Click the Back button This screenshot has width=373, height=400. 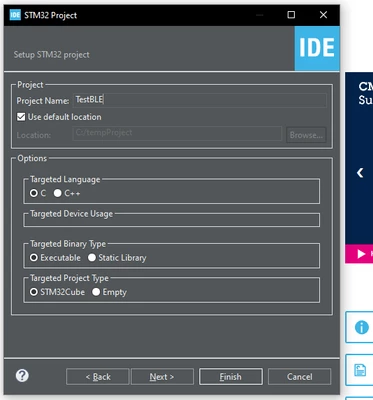coord(98,377)
